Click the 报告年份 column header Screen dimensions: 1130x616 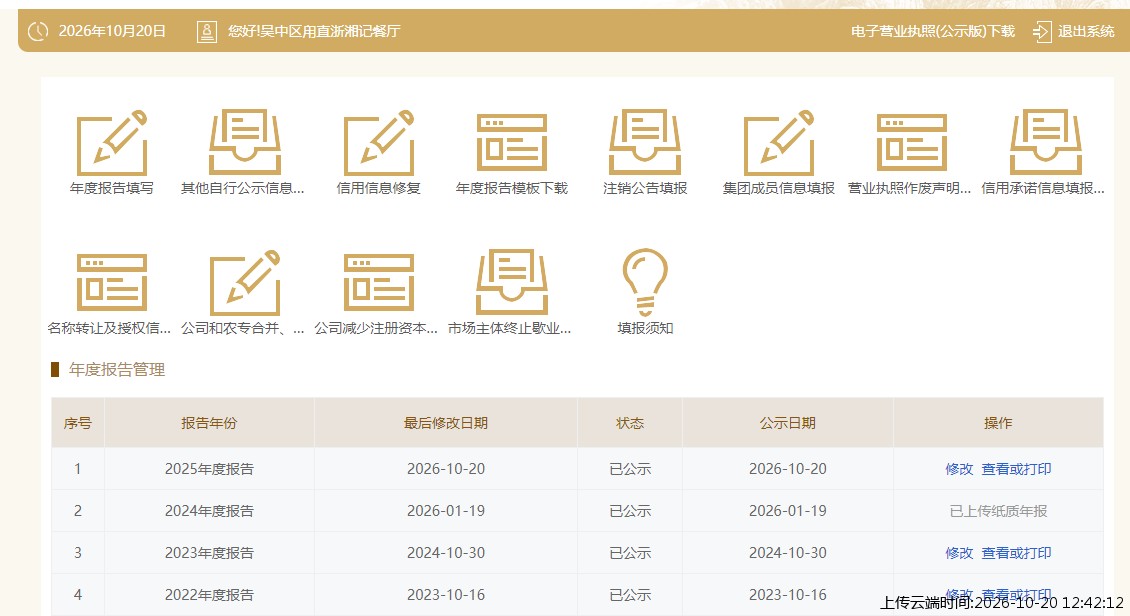pos(209,423)
